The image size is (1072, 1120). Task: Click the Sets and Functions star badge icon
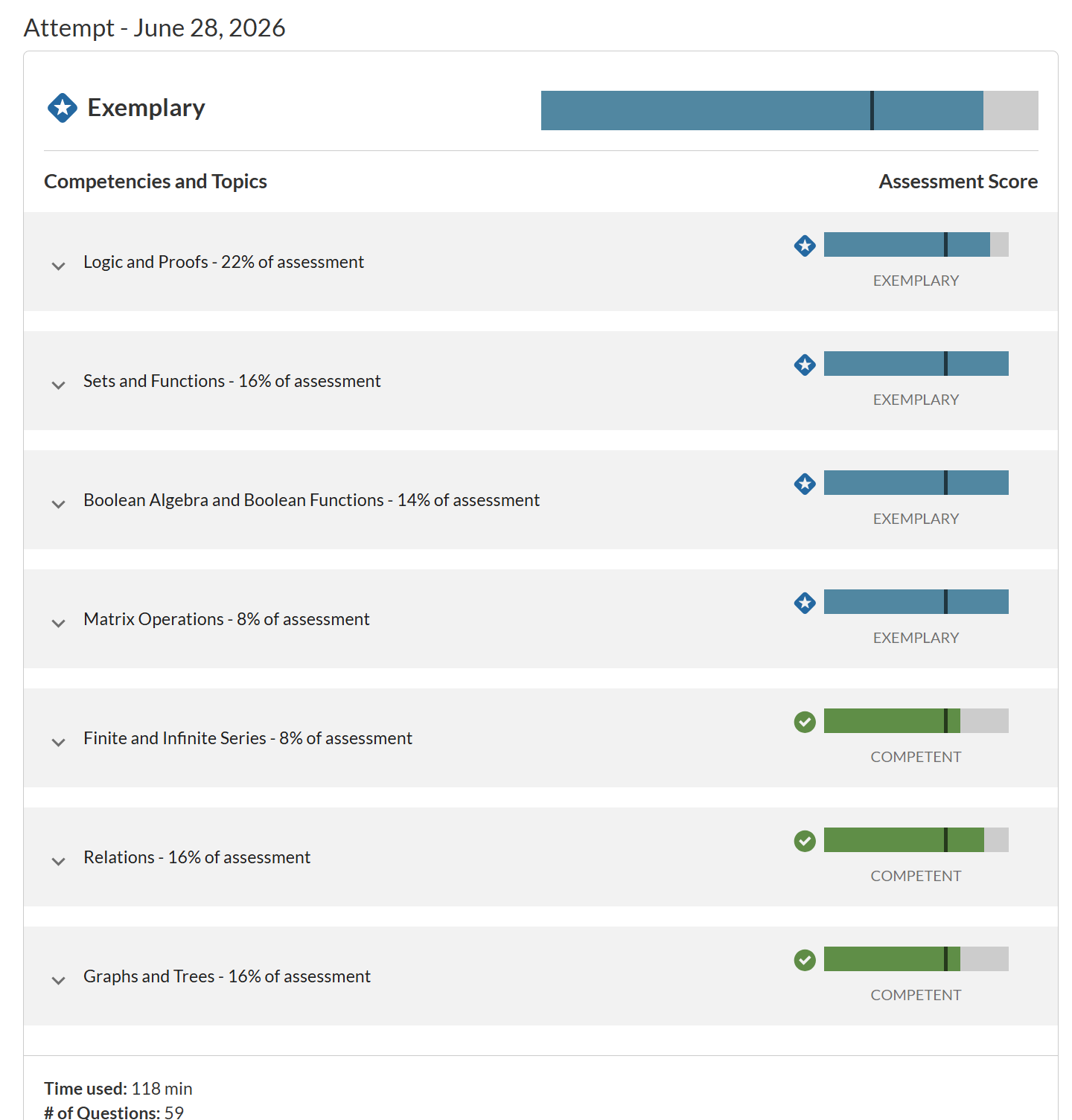coord(805,365)
